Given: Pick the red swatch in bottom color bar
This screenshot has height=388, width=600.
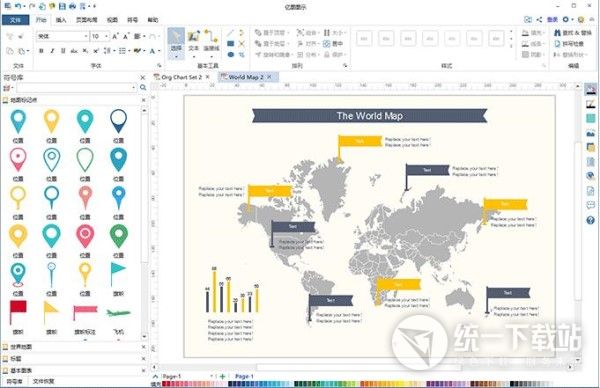Looking at the screenshot, I should coord(165,384).
